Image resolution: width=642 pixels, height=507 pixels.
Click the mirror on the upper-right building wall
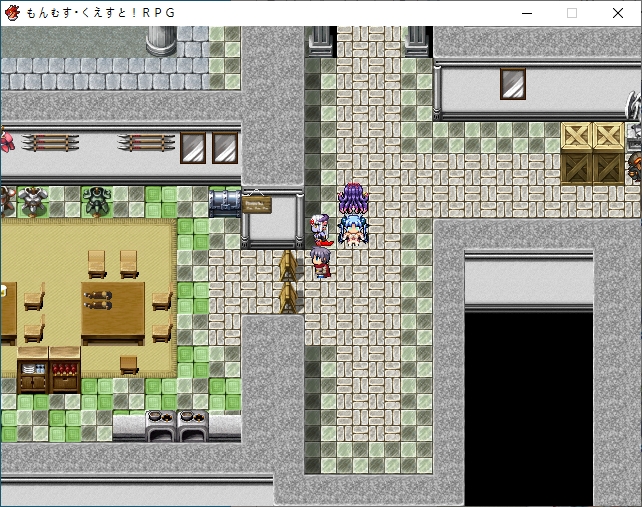point(513,84)
